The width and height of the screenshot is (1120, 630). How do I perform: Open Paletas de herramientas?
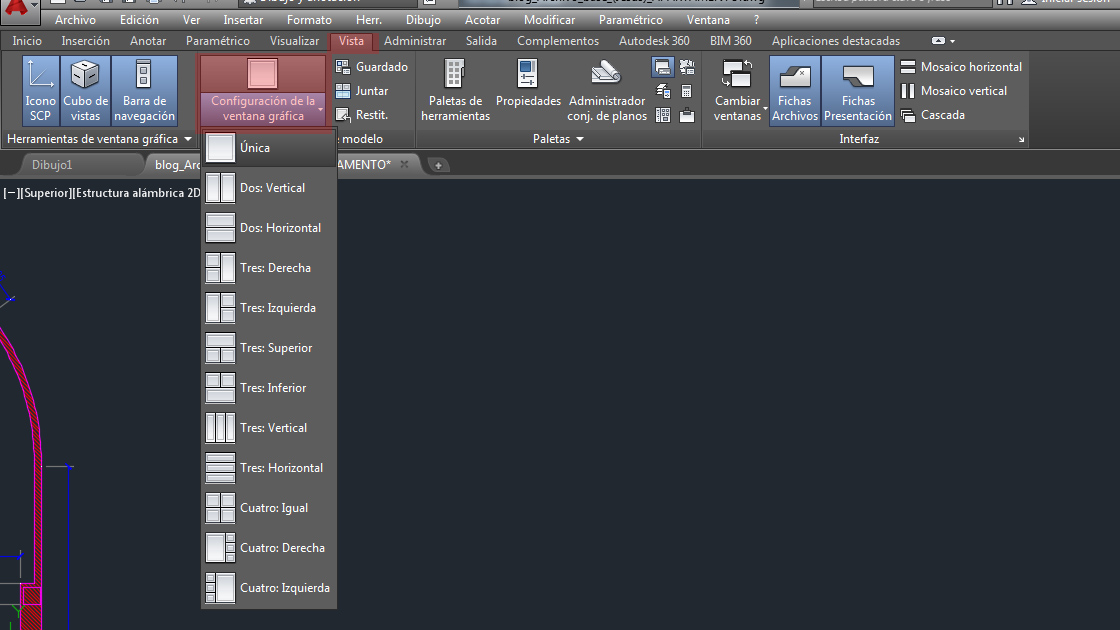455,91
